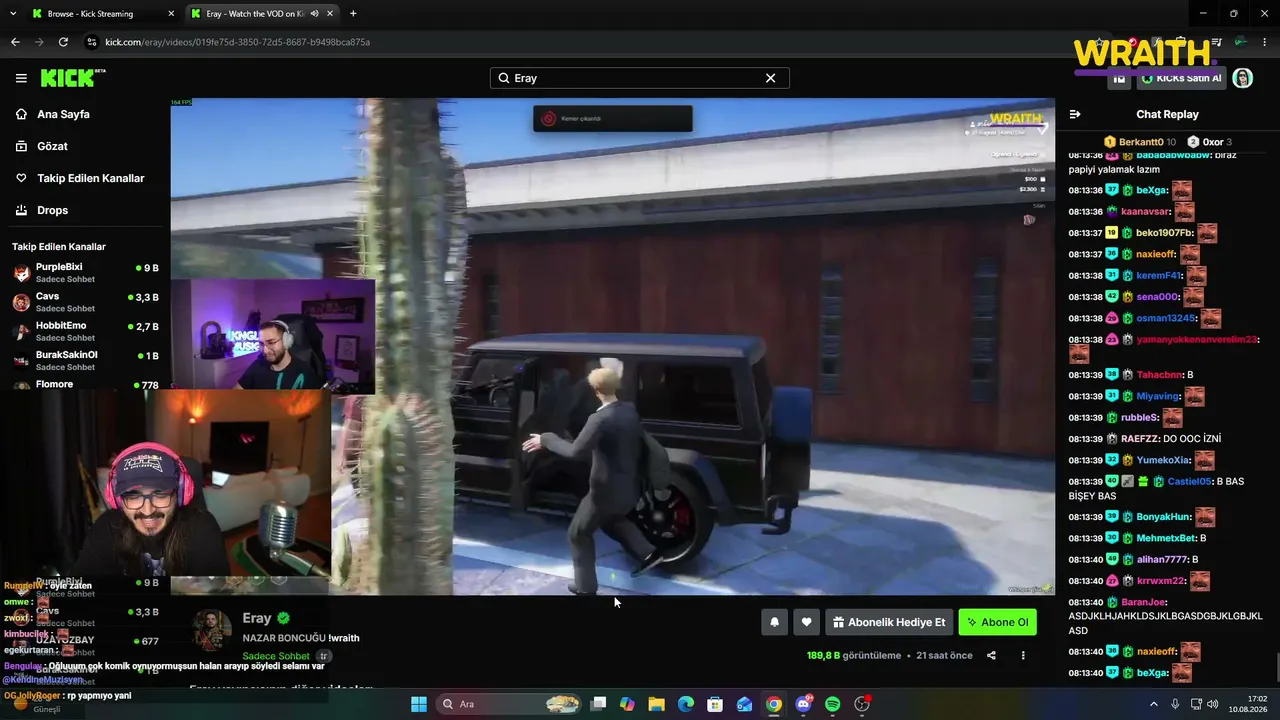
Task: Click chat username Tahacbnn
Action: [x=1160, y=375]
